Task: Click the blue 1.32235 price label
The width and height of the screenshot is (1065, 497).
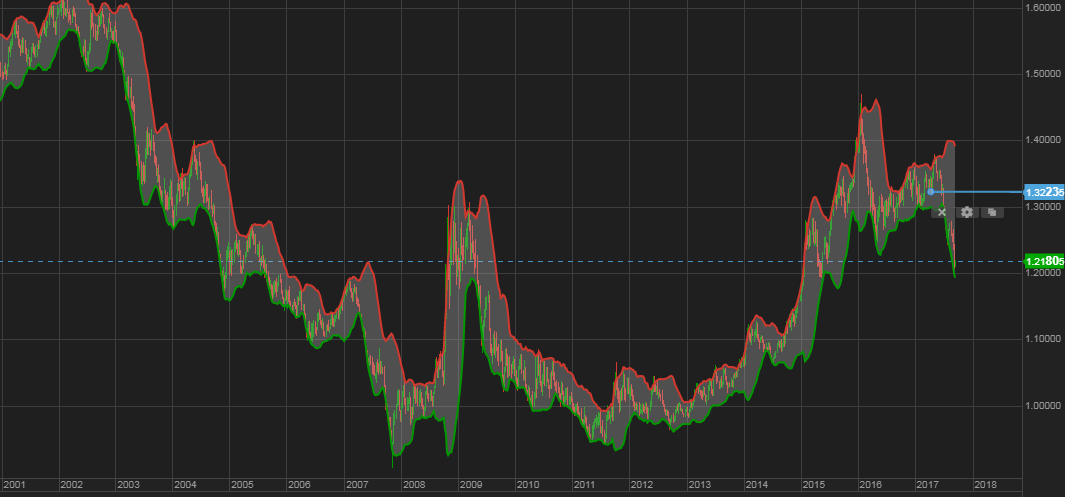Action: point(1043,192)
